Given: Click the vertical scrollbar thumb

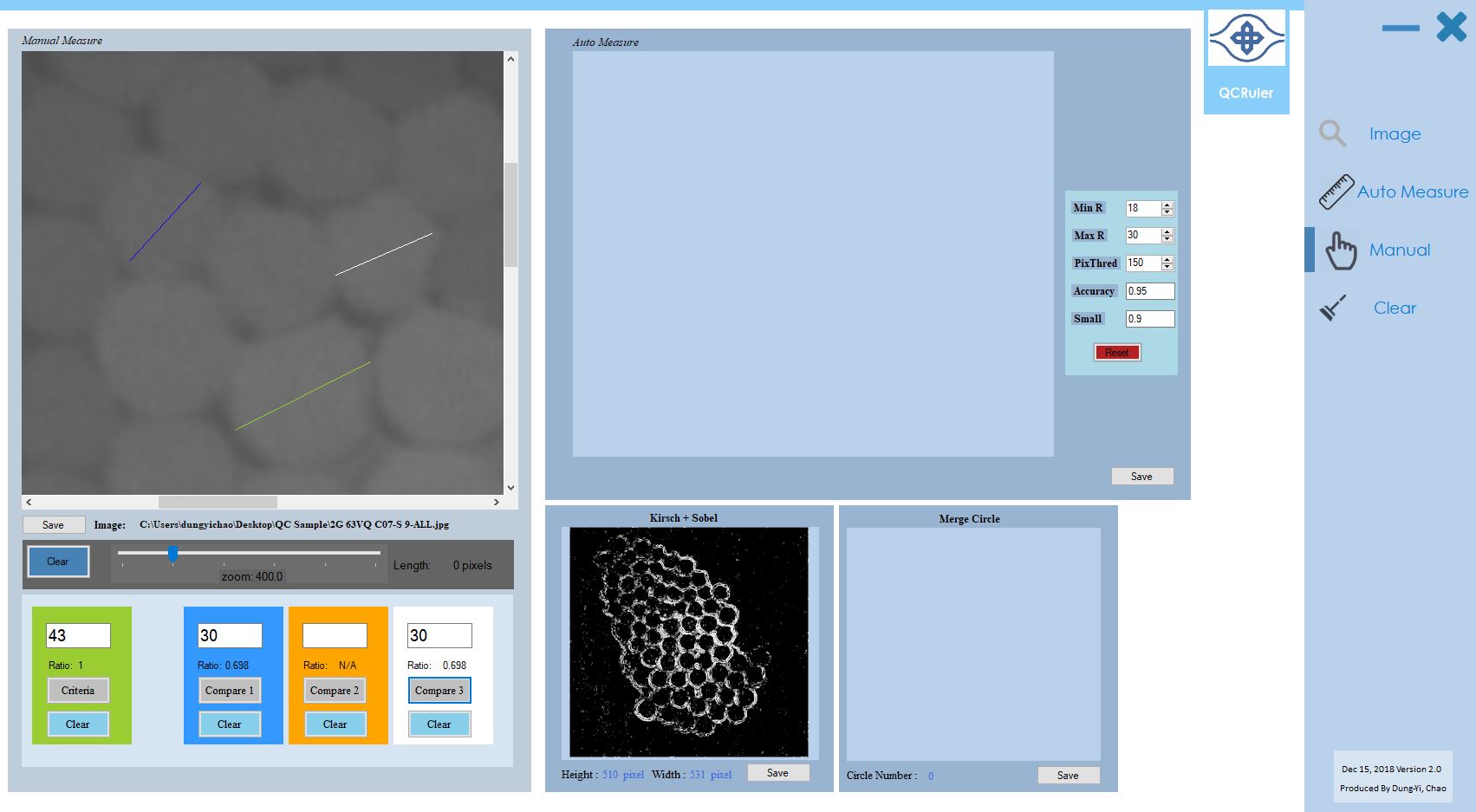Looking at the screenshot, I should point(510,214).
